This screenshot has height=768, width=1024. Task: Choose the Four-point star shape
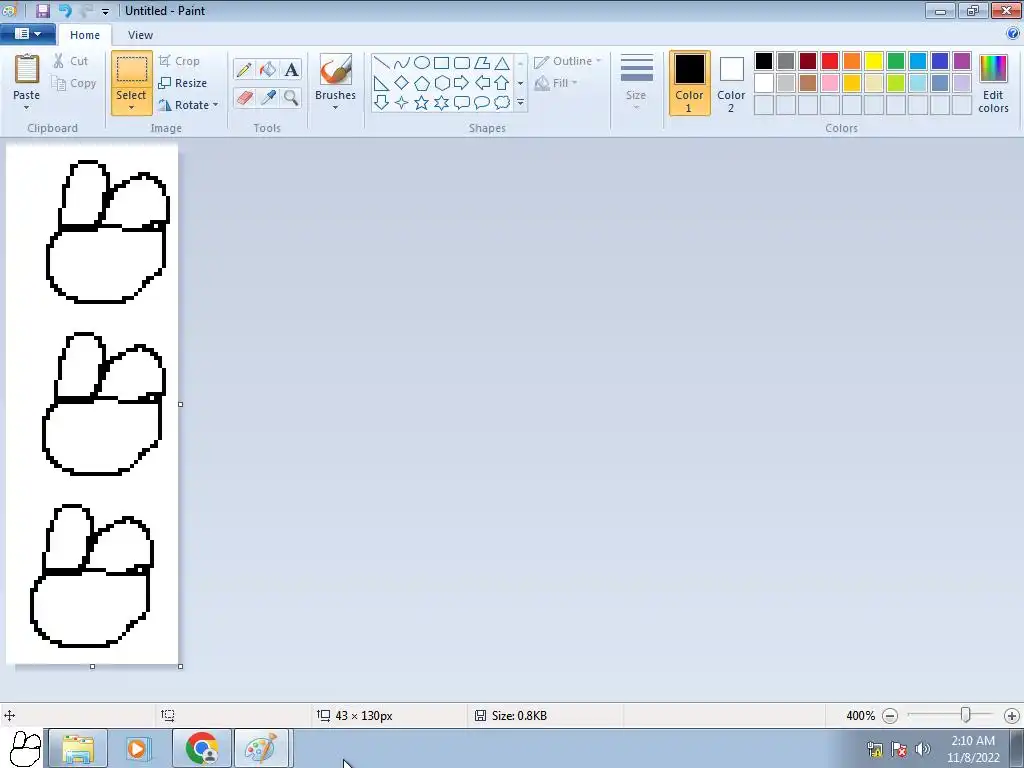click(402, 103)
